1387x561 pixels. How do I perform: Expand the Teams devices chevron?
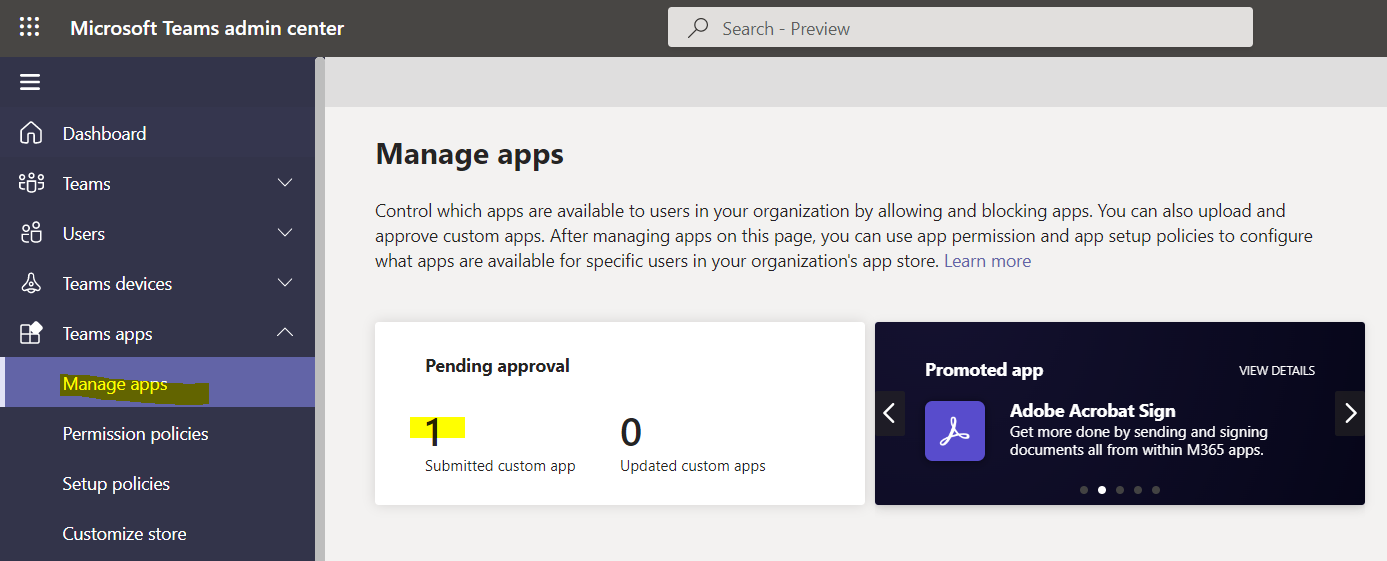[285, 283]
